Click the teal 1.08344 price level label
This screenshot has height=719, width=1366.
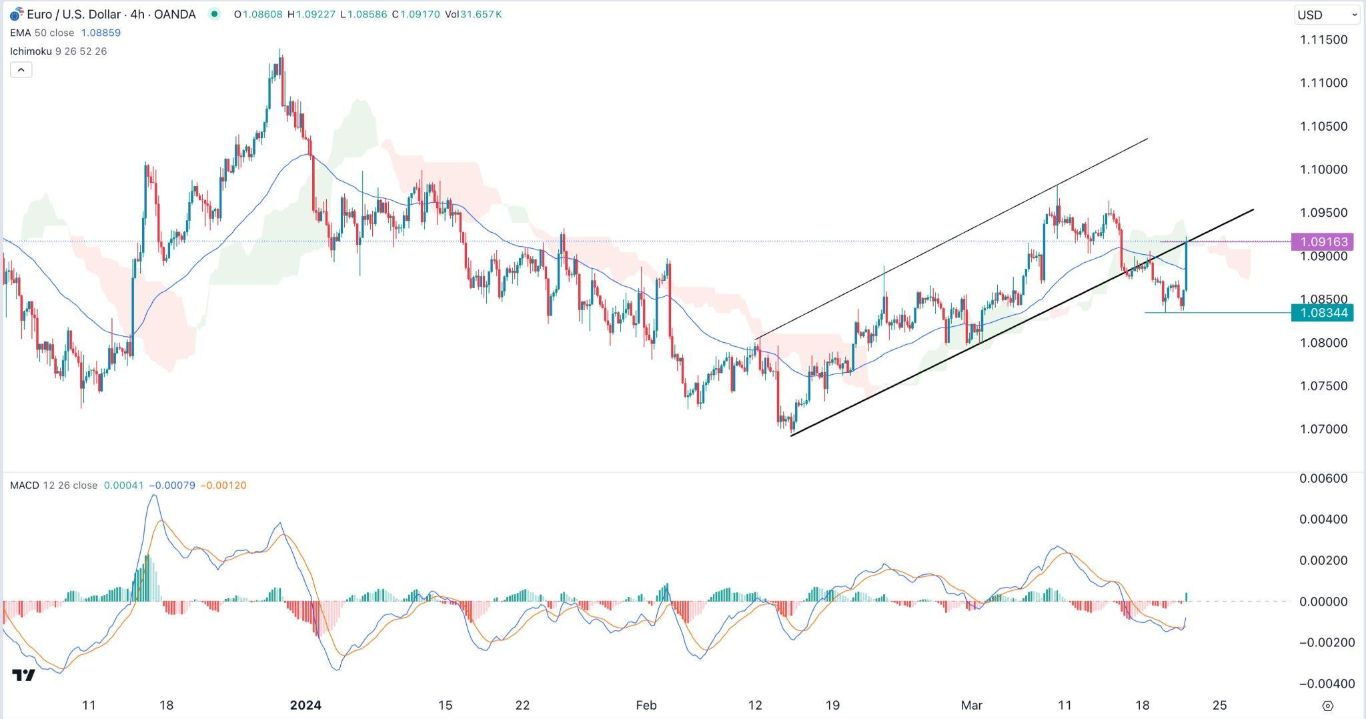pyautogui.click(x=1322, y=313)
